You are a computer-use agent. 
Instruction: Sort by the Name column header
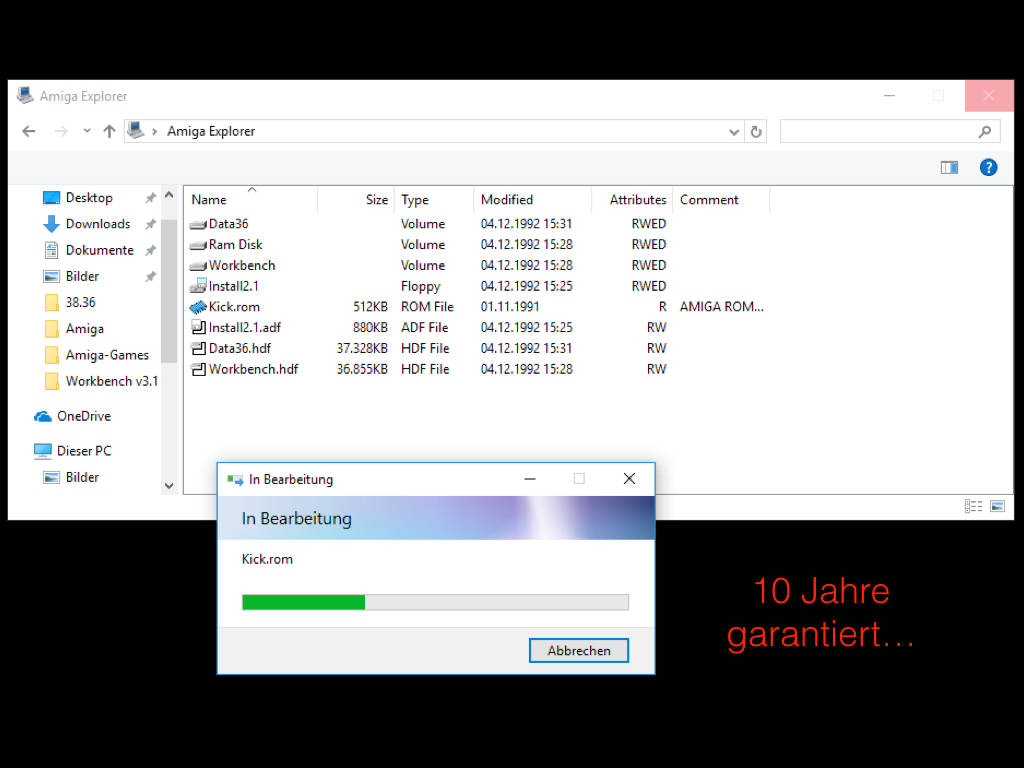(x=209, y=200)
